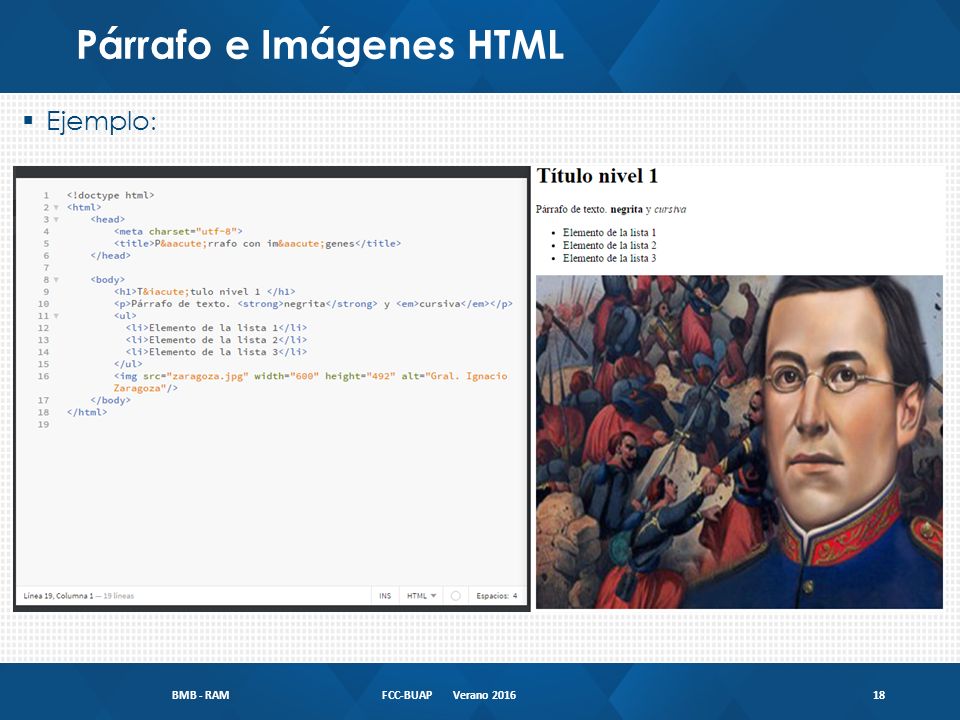Collapse the html tag fold arrow on line 2
Screen dimensions: 960x720
56,208
